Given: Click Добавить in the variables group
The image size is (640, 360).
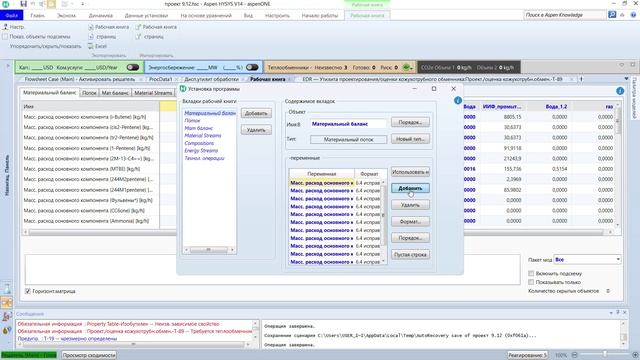Looking at the screenshot, I should tap(410, 188).
